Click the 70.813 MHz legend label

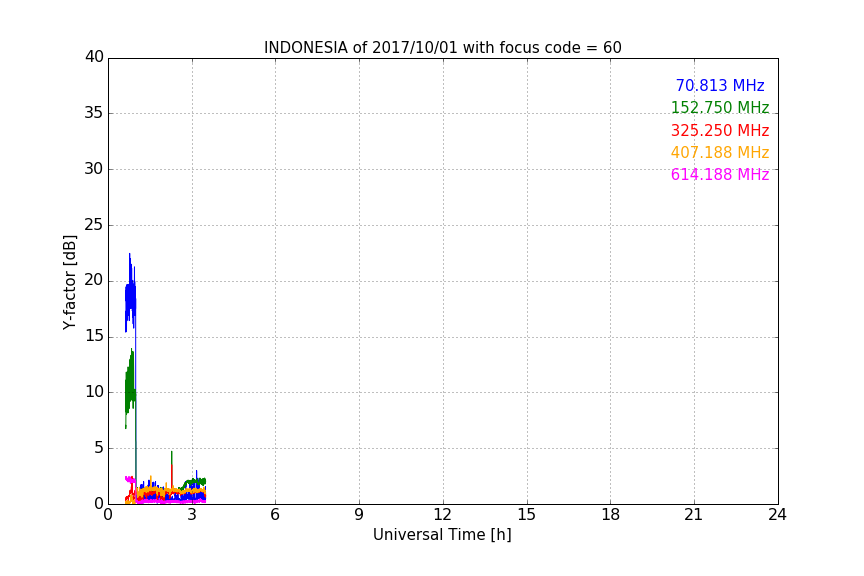coord(720,86)
